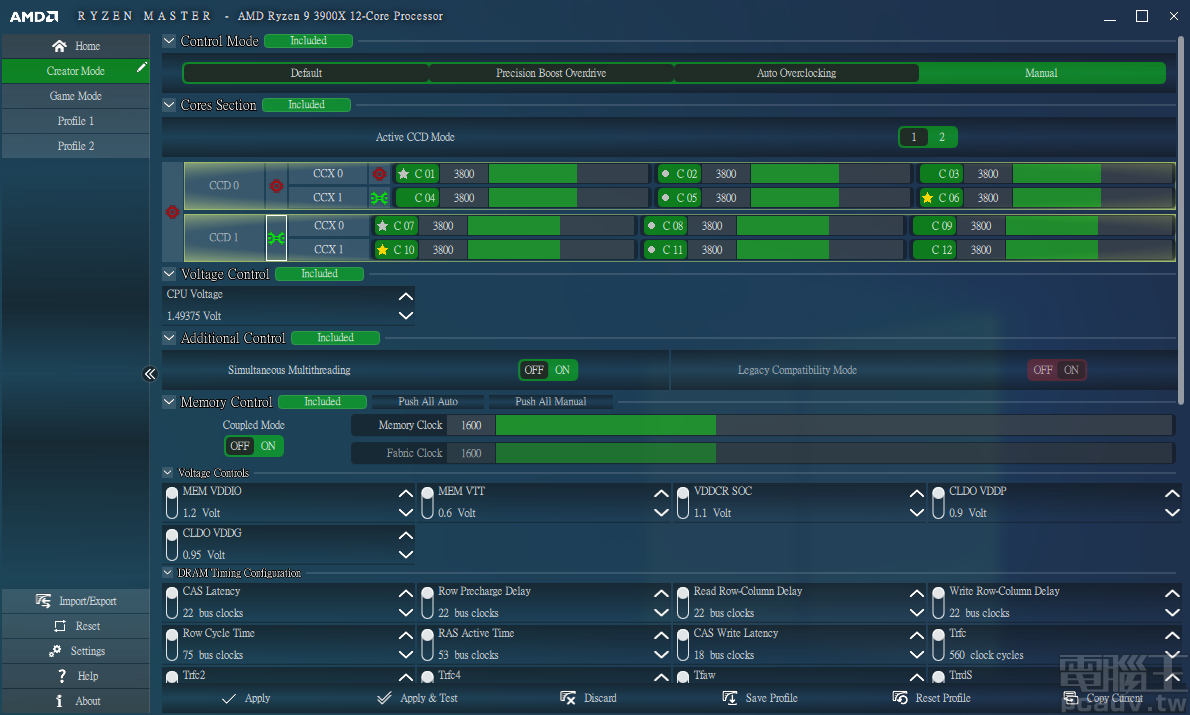The height and width of the screenshot is (715, 1190).
Task: Click the gold star on core C 10
Action: tap(382, 250)
